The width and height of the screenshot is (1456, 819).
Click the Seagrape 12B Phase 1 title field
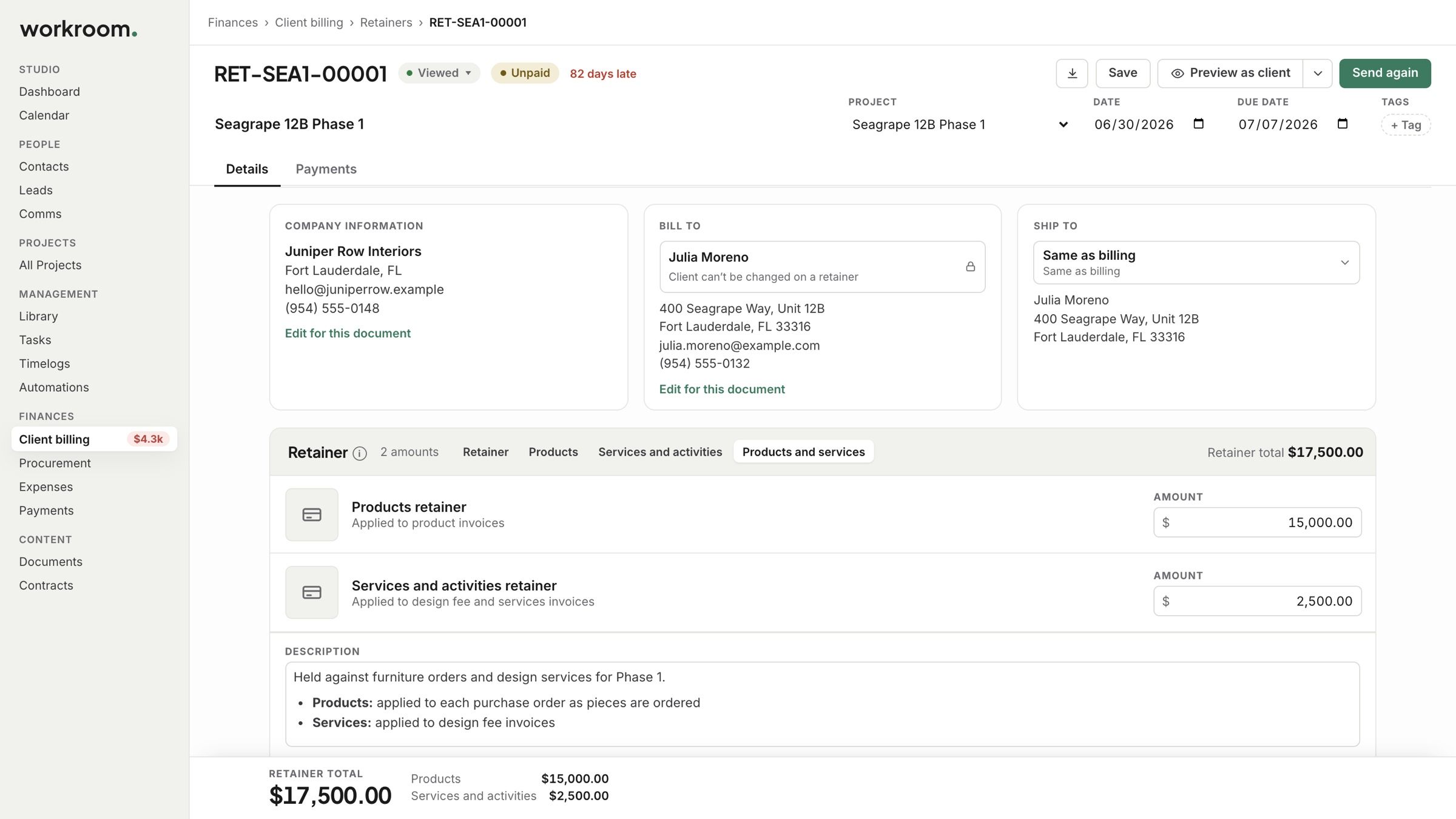pyautogui.click(x=289, y=124)
